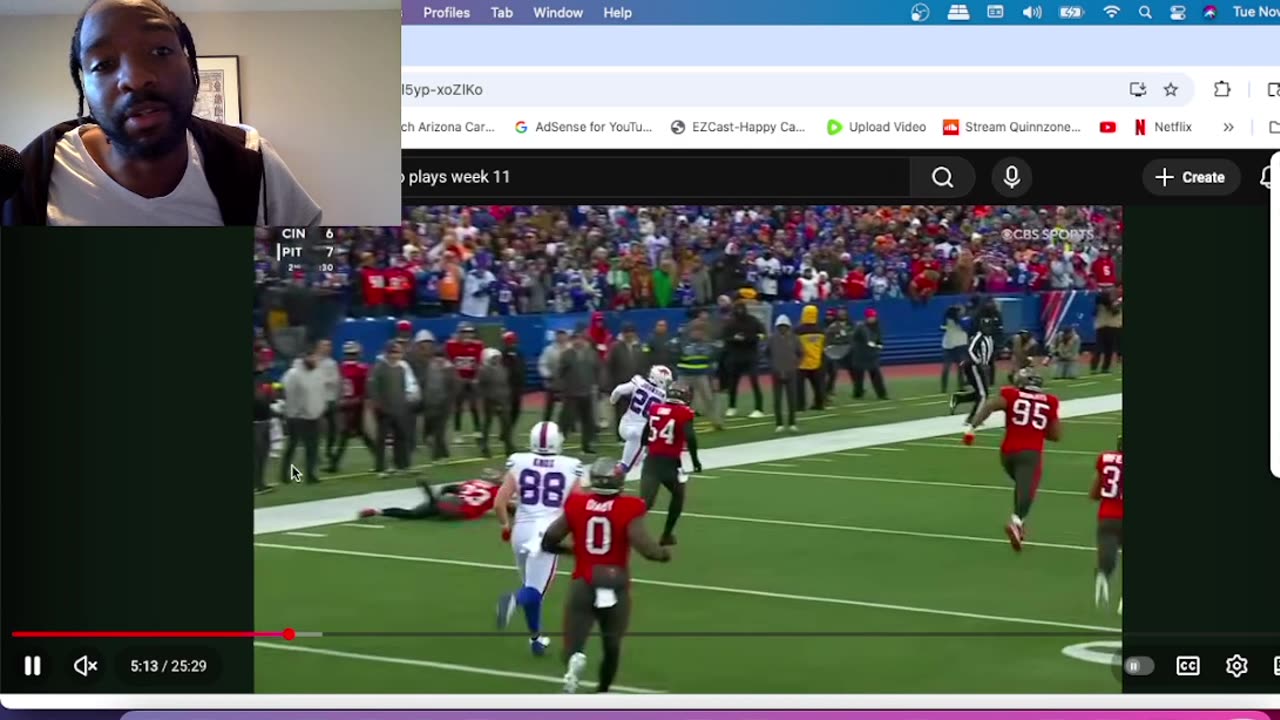Click the YouTube search box text

[x=456, y=177]
